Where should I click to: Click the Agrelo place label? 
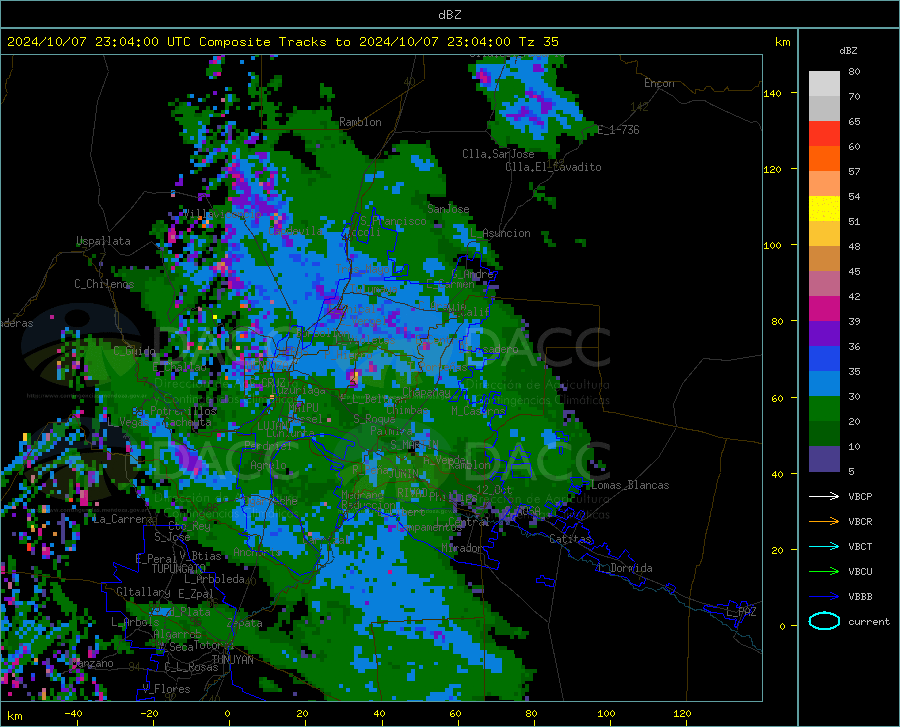point(268,465)
